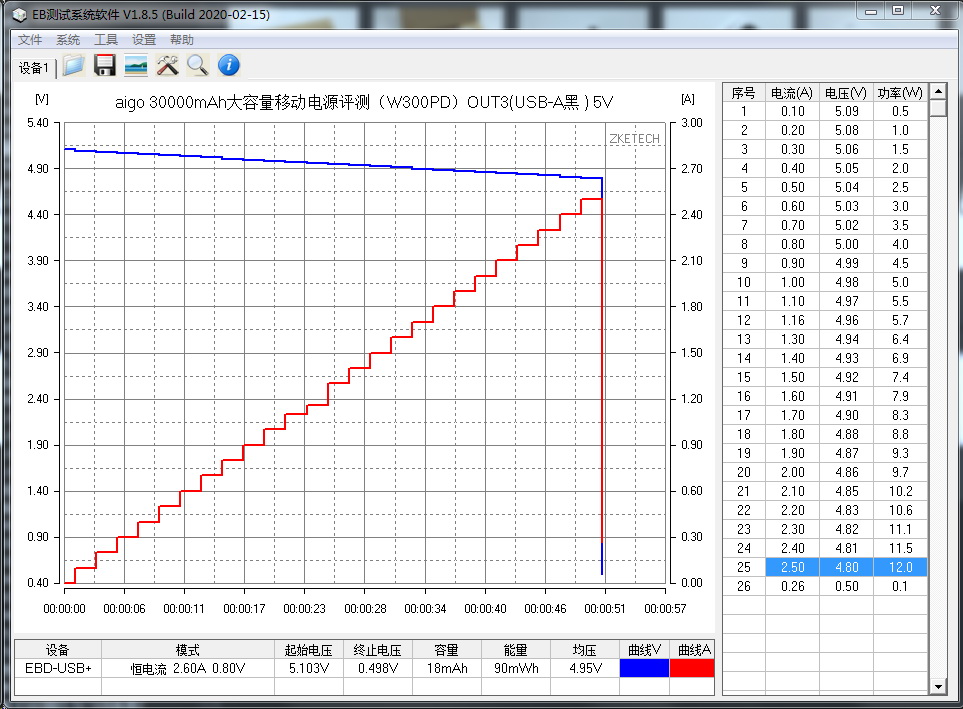Click the 功率(W) column header
This screenshot has width=963, height=709.
pyautogui.click(x=899, y=92)
